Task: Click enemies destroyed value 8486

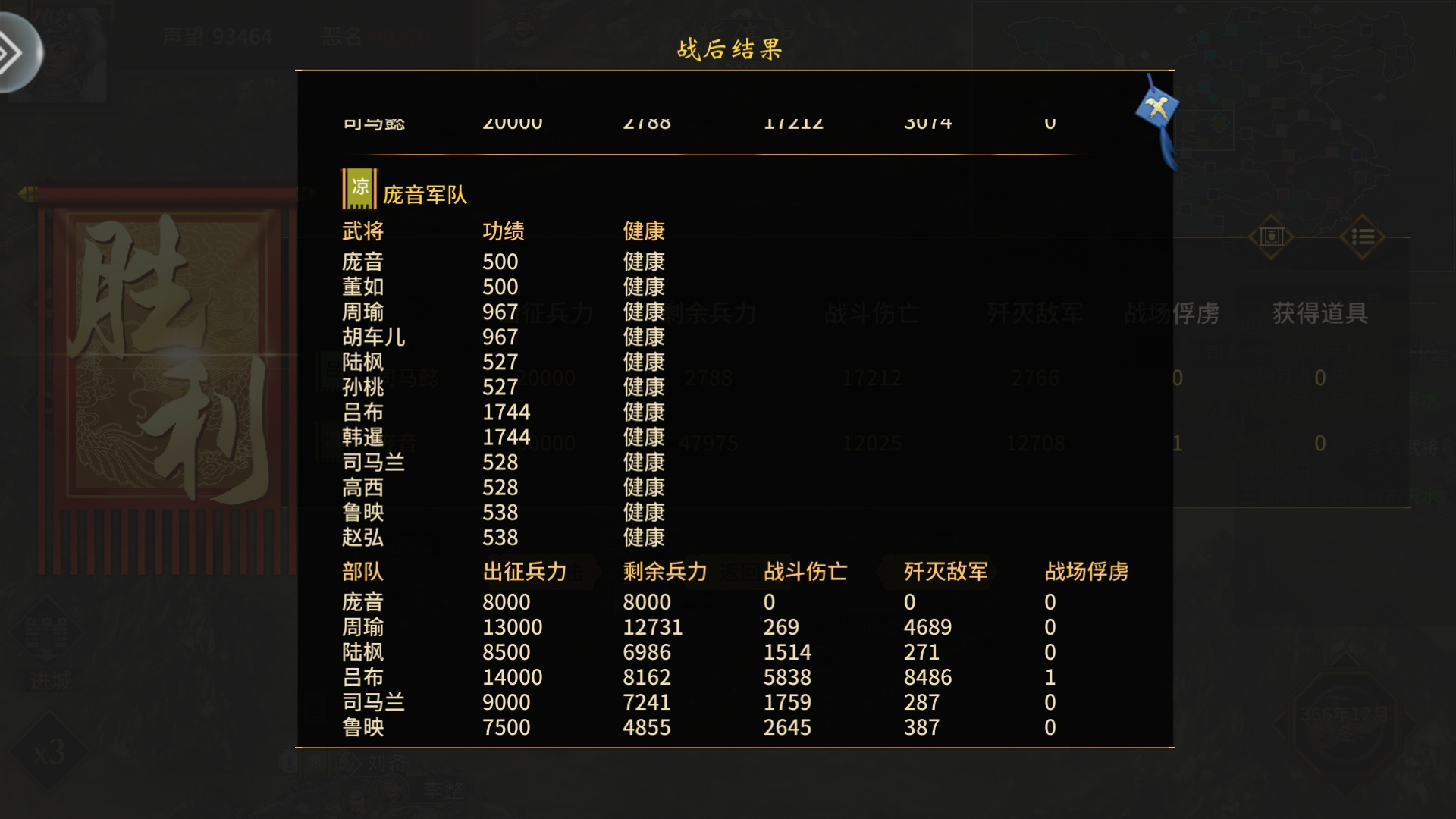Action: pos(927,677)
